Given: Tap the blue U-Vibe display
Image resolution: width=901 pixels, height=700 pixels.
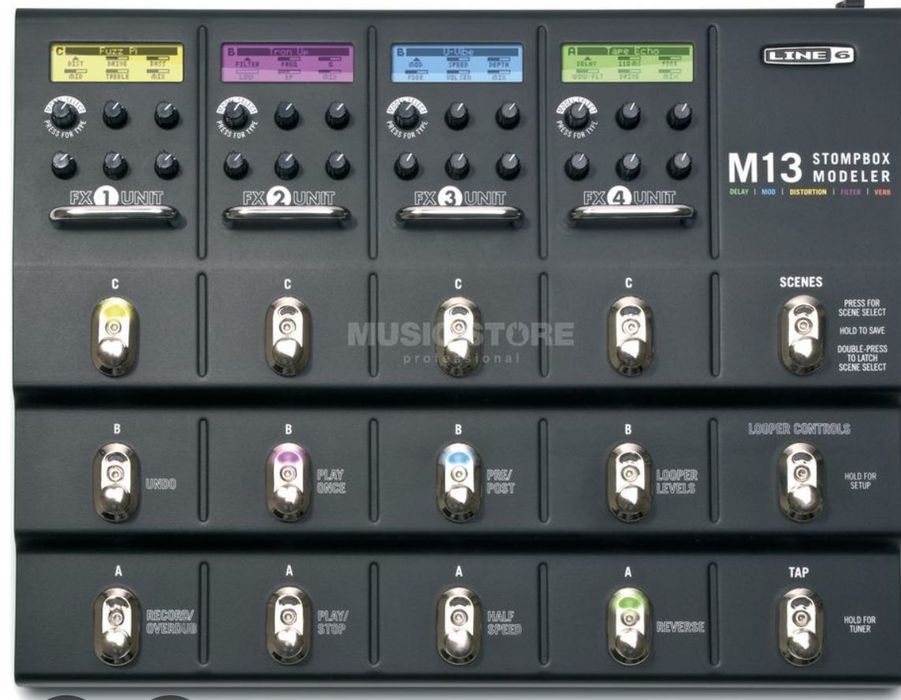Looking at the screenshot, I should [x=457, y=63].
